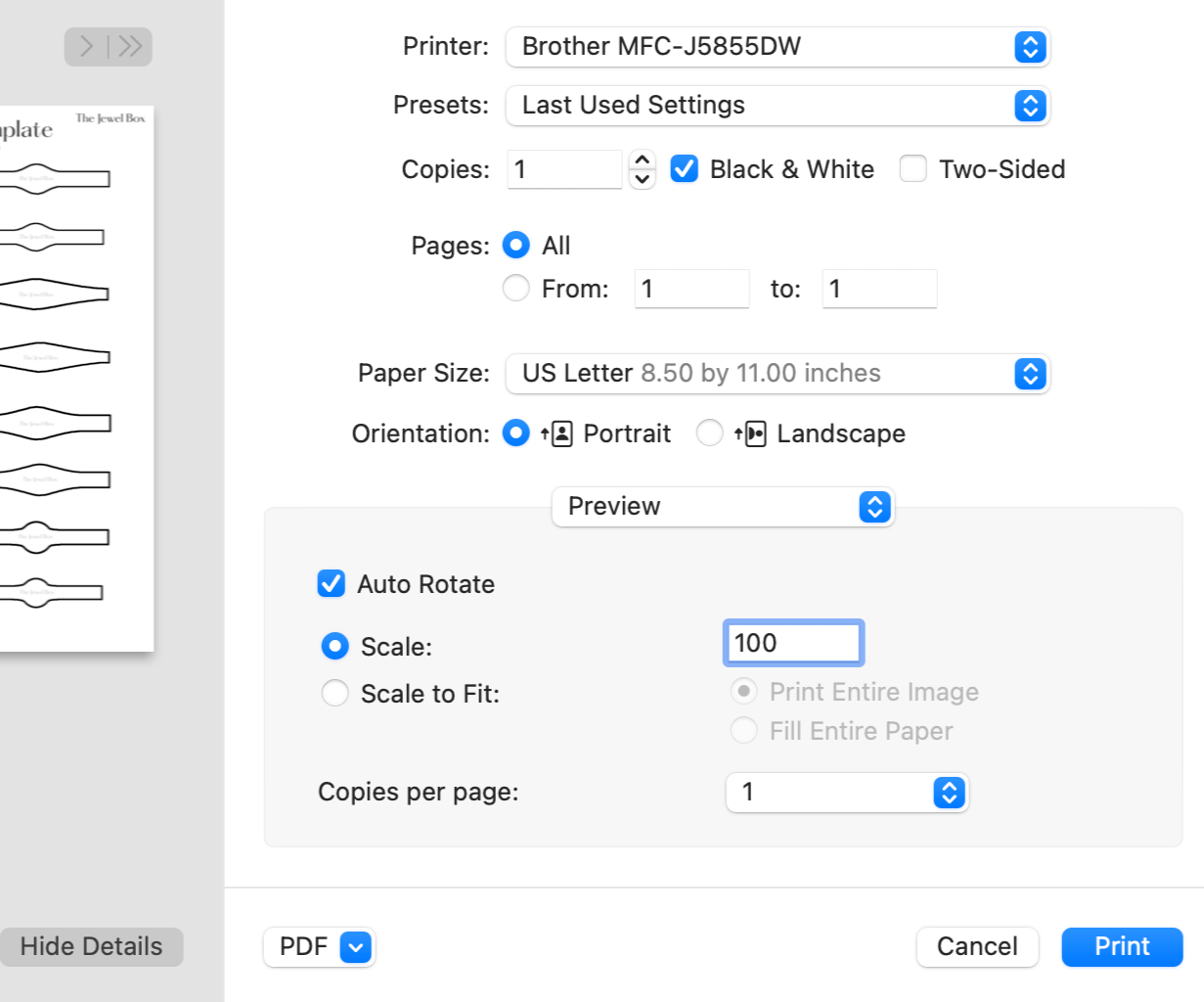Select the Scale to Fit radio button

(335, 694)
